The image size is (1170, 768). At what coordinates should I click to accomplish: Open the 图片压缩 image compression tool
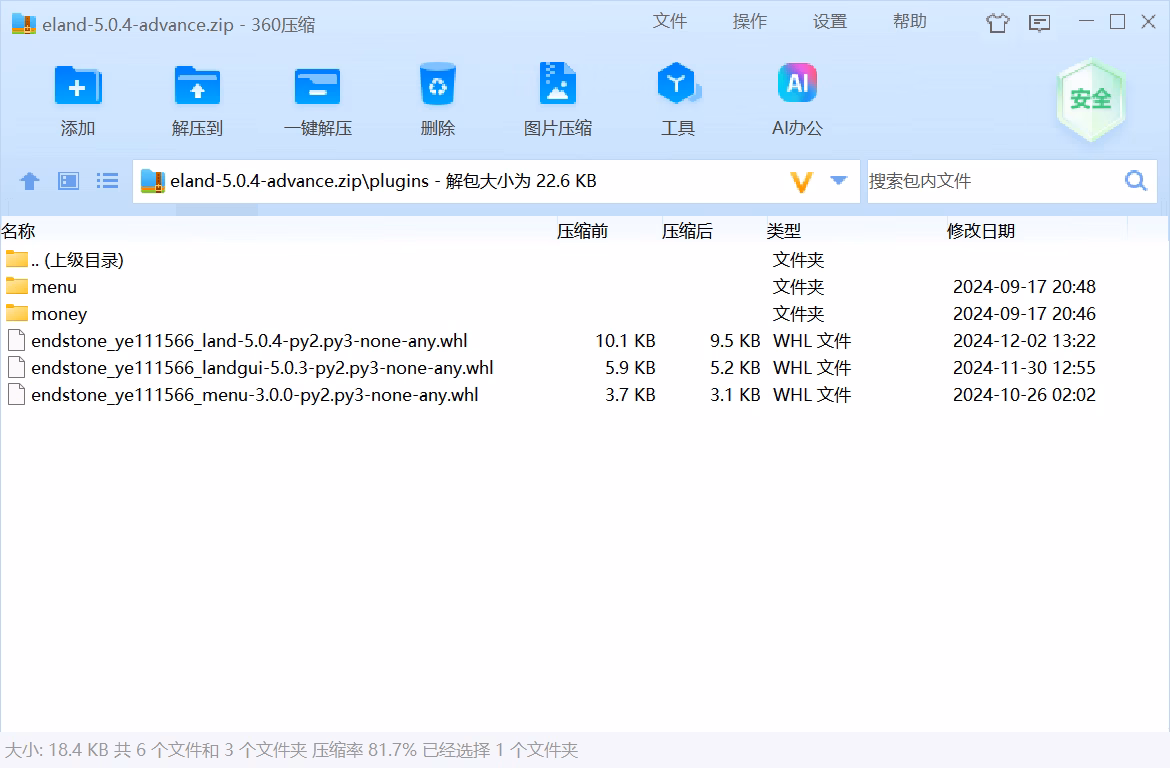(557, 87)
